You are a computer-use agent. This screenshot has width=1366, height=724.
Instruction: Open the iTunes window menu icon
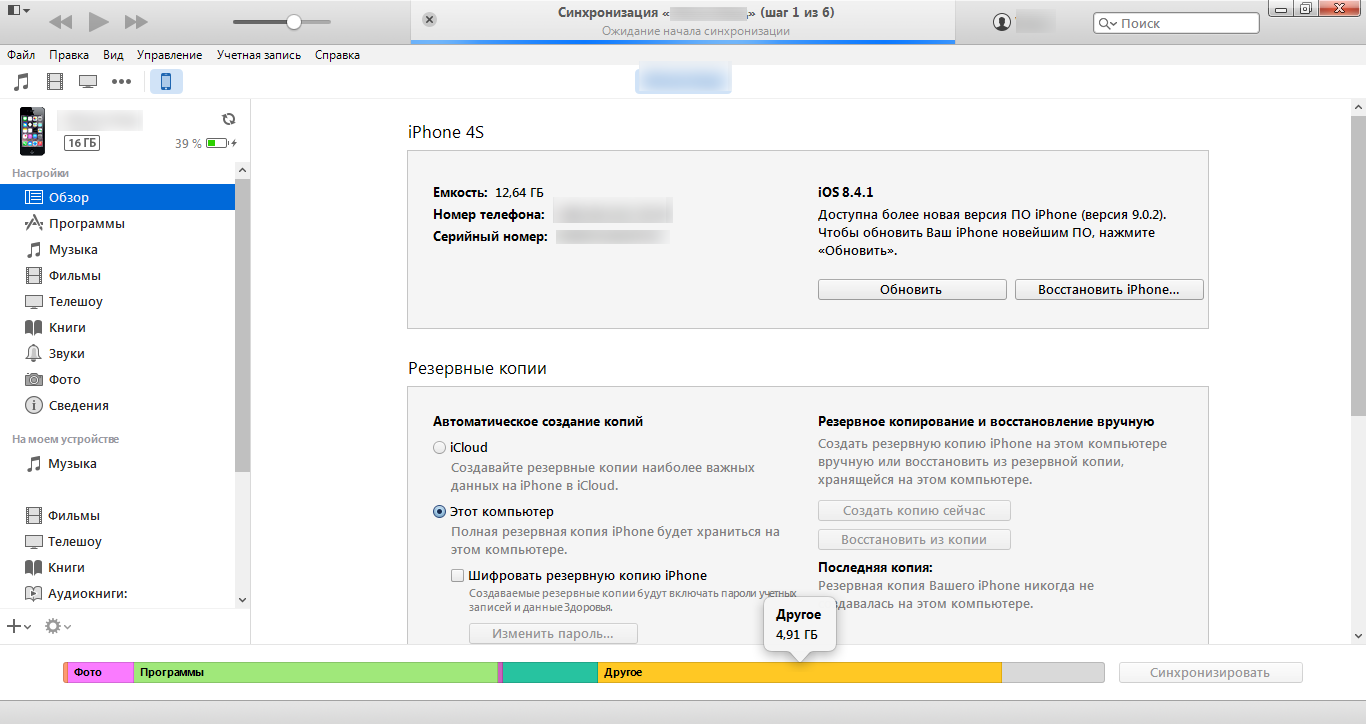17,10
